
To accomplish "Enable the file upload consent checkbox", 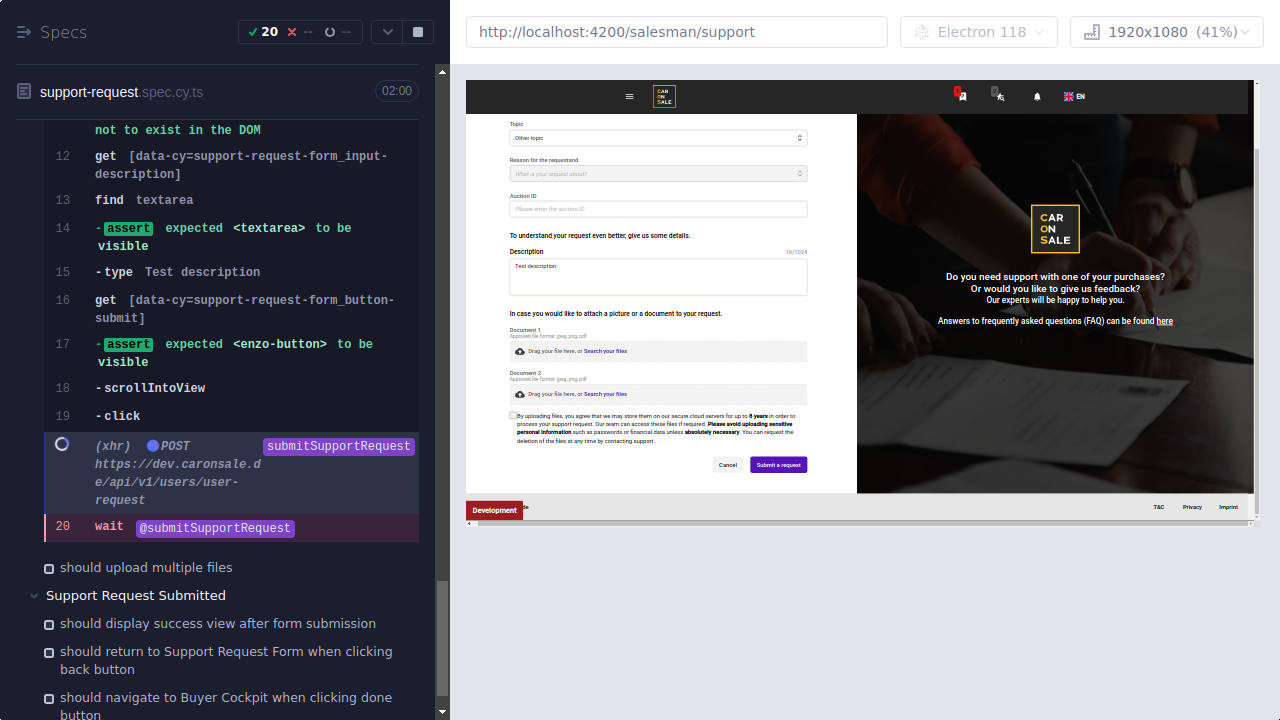I will click(x=514, y=415).
